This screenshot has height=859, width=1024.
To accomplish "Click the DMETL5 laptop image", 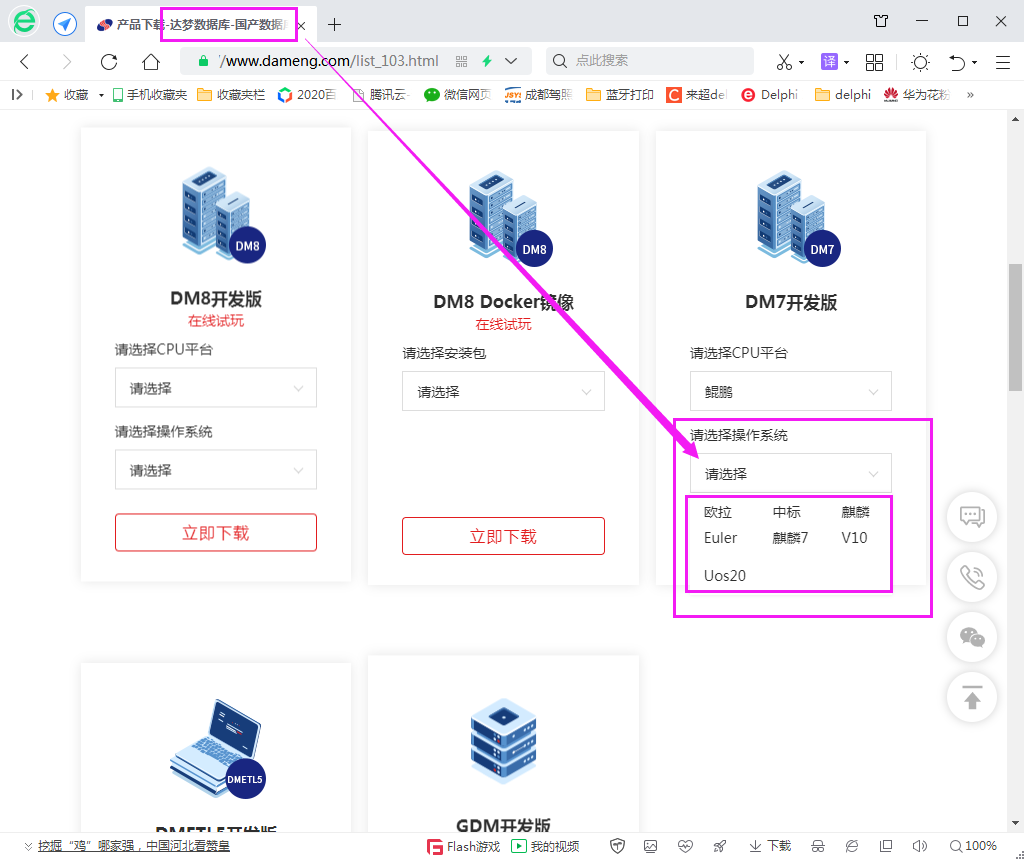I will coord(217,749).
